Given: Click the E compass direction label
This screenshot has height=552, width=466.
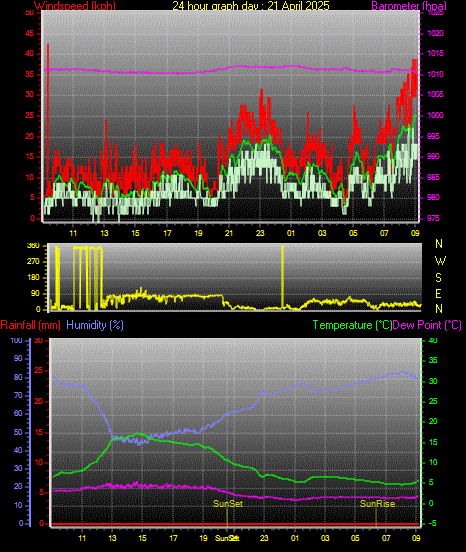Looking at the screenshot, I should 439,293.
